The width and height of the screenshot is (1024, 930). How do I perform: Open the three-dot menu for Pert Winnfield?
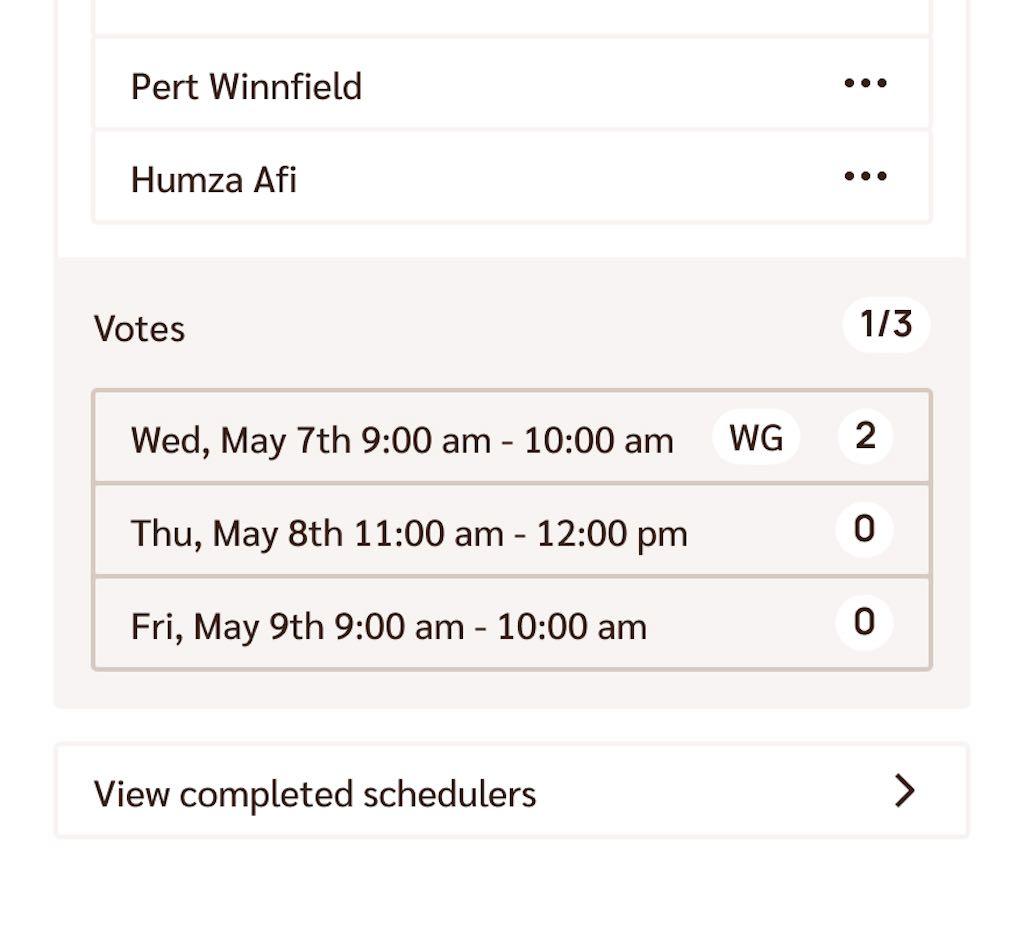[865, 83]
